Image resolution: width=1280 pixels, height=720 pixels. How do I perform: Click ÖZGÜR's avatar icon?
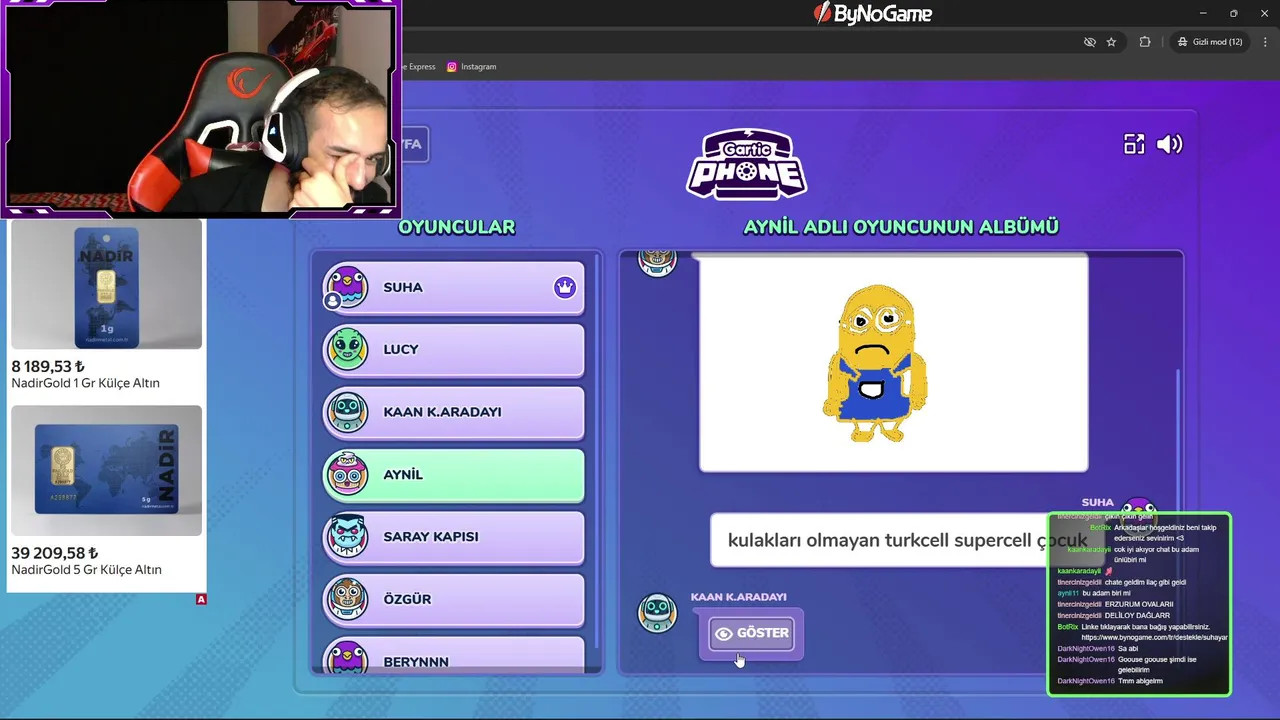pyautogui.click(x=347, y=599)
